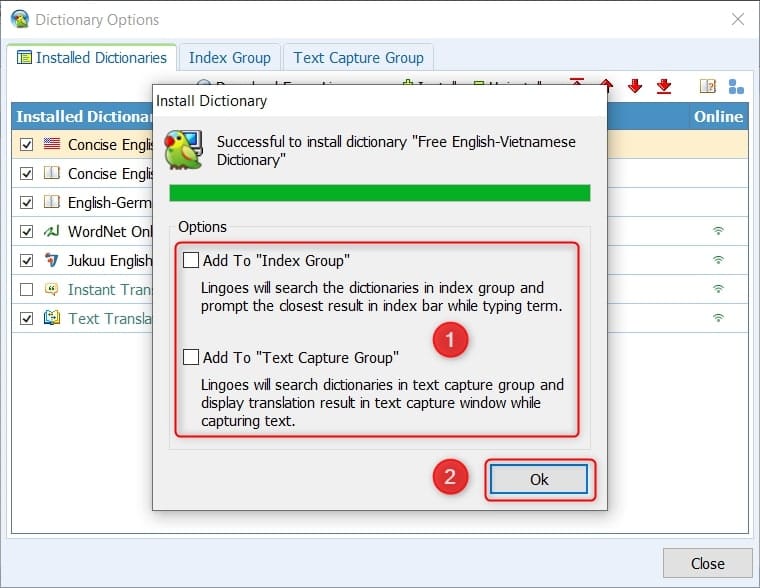760x588 pixels.
Task: Open the Index Group tab
Action: click(230, 58)
